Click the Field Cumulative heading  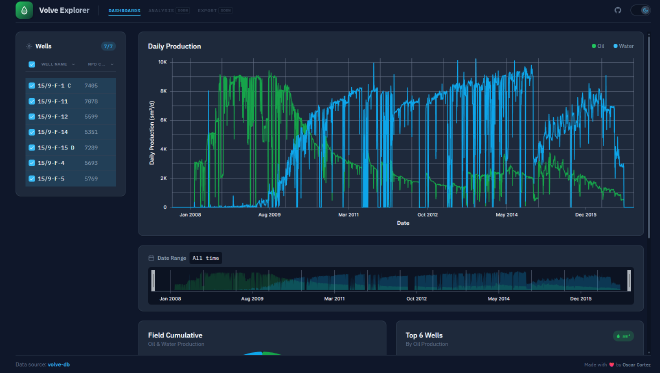175,335
